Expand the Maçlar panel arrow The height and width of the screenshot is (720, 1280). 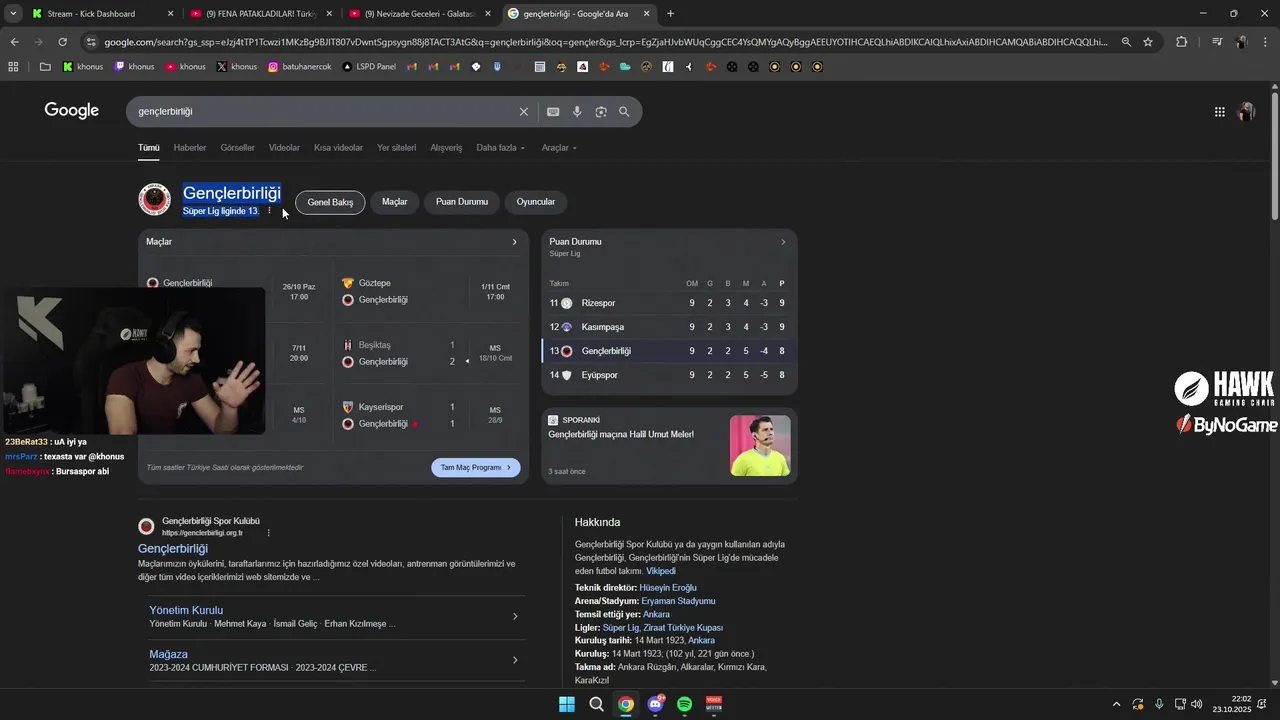pos(515,242)
